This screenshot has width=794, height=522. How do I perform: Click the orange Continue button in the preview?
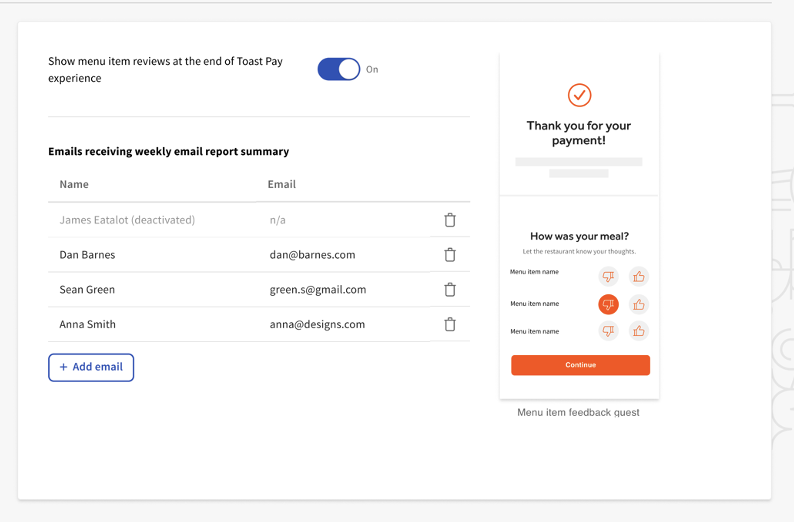[580, 365]
